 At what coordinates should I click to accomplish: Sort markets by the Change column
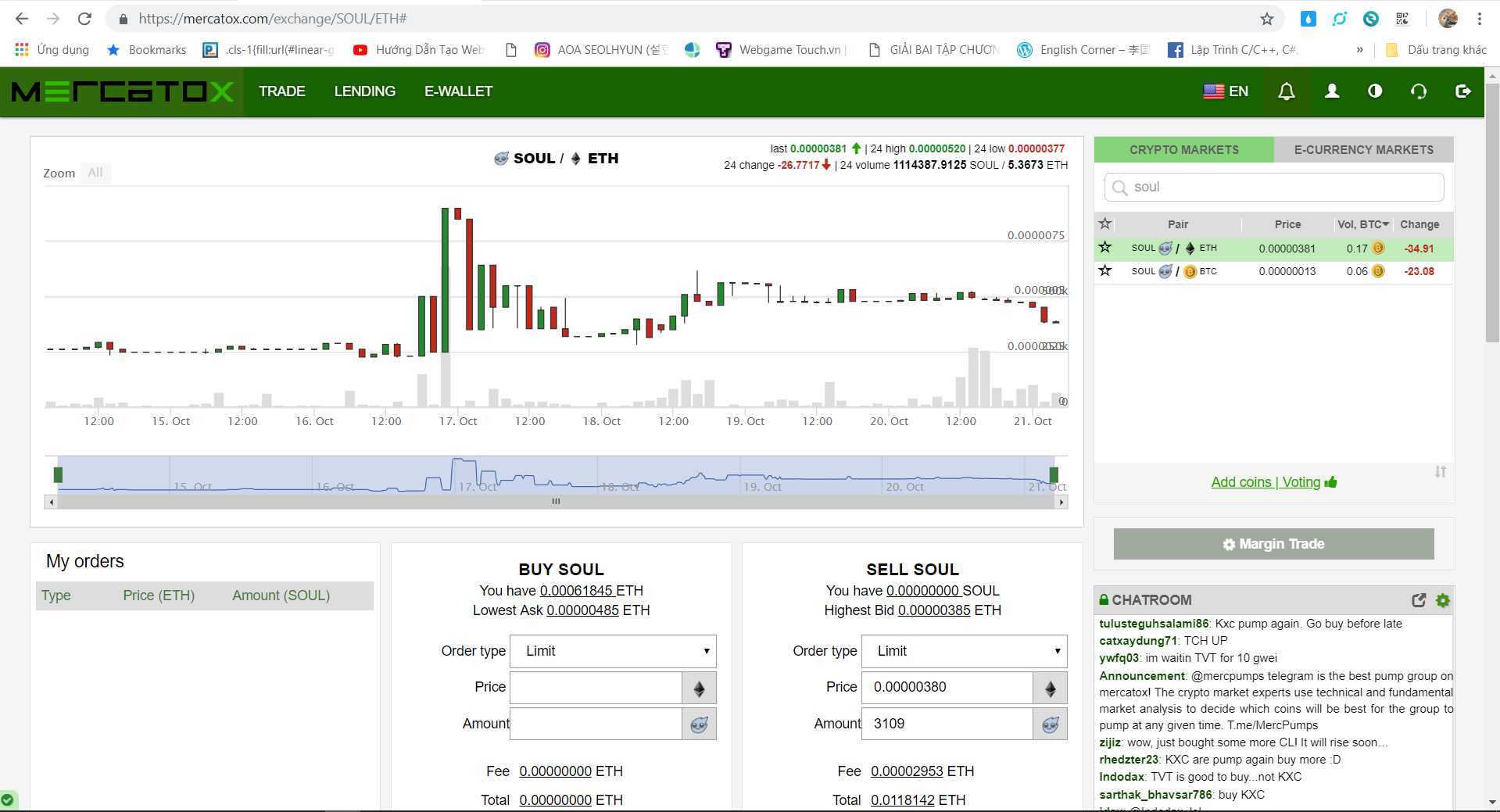[1419, 224]
